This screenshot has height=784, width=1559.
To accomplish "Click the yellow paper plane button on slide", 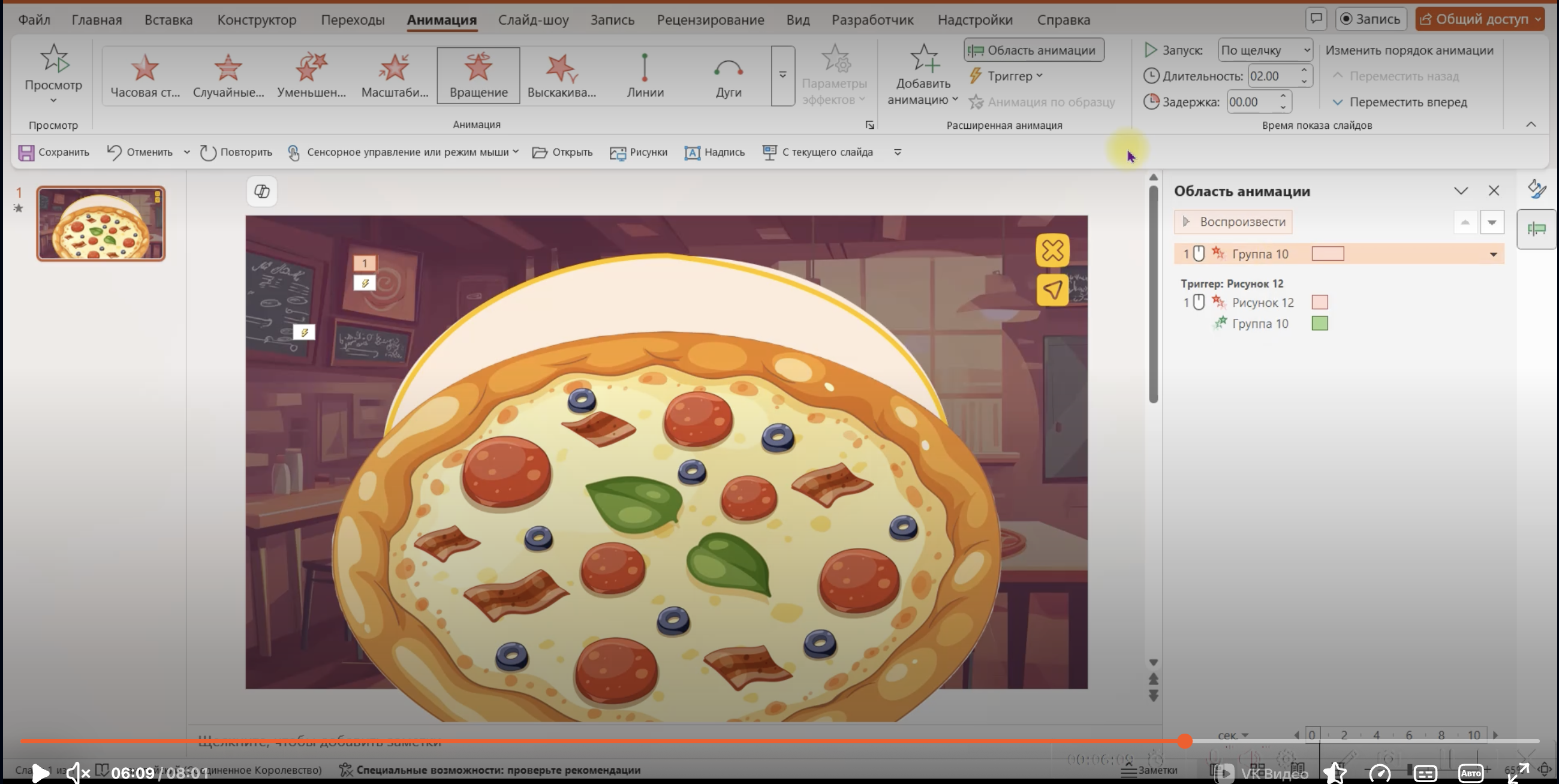I will pyautogui.click(x=1052, y=290).
